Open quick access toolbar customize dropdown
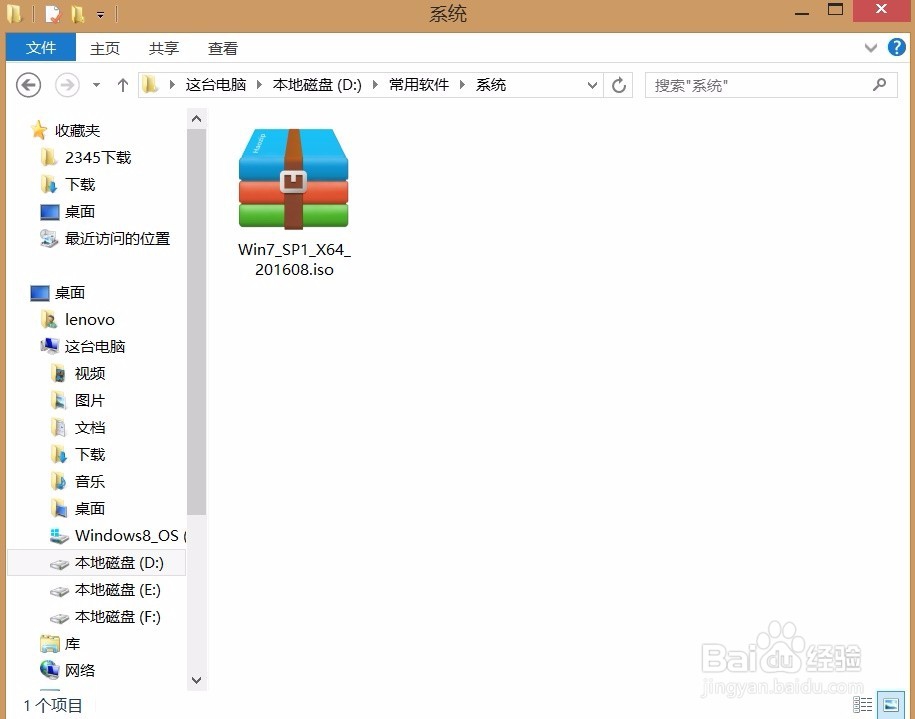The height and width of the screenshot is (719, 915). click(100, 14)
